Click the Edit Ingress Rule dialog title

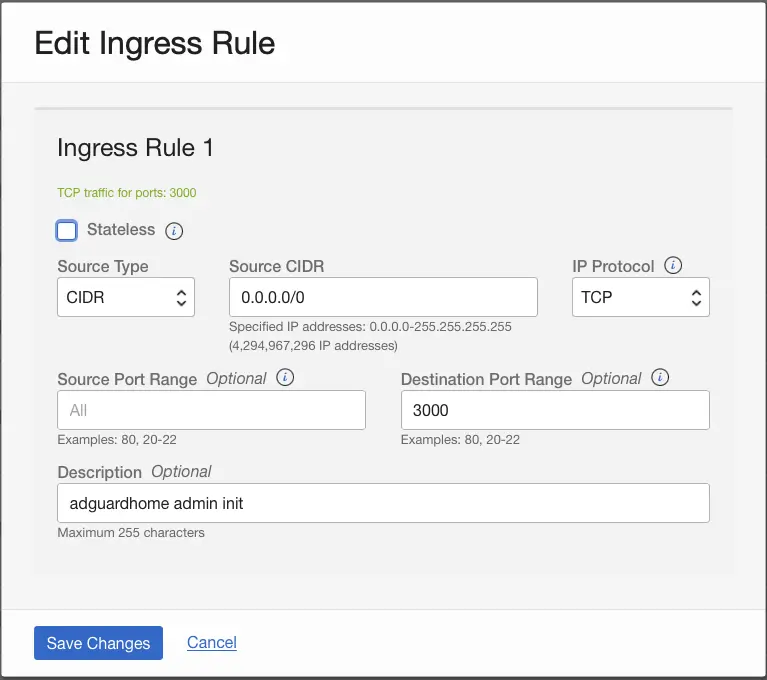155,43
